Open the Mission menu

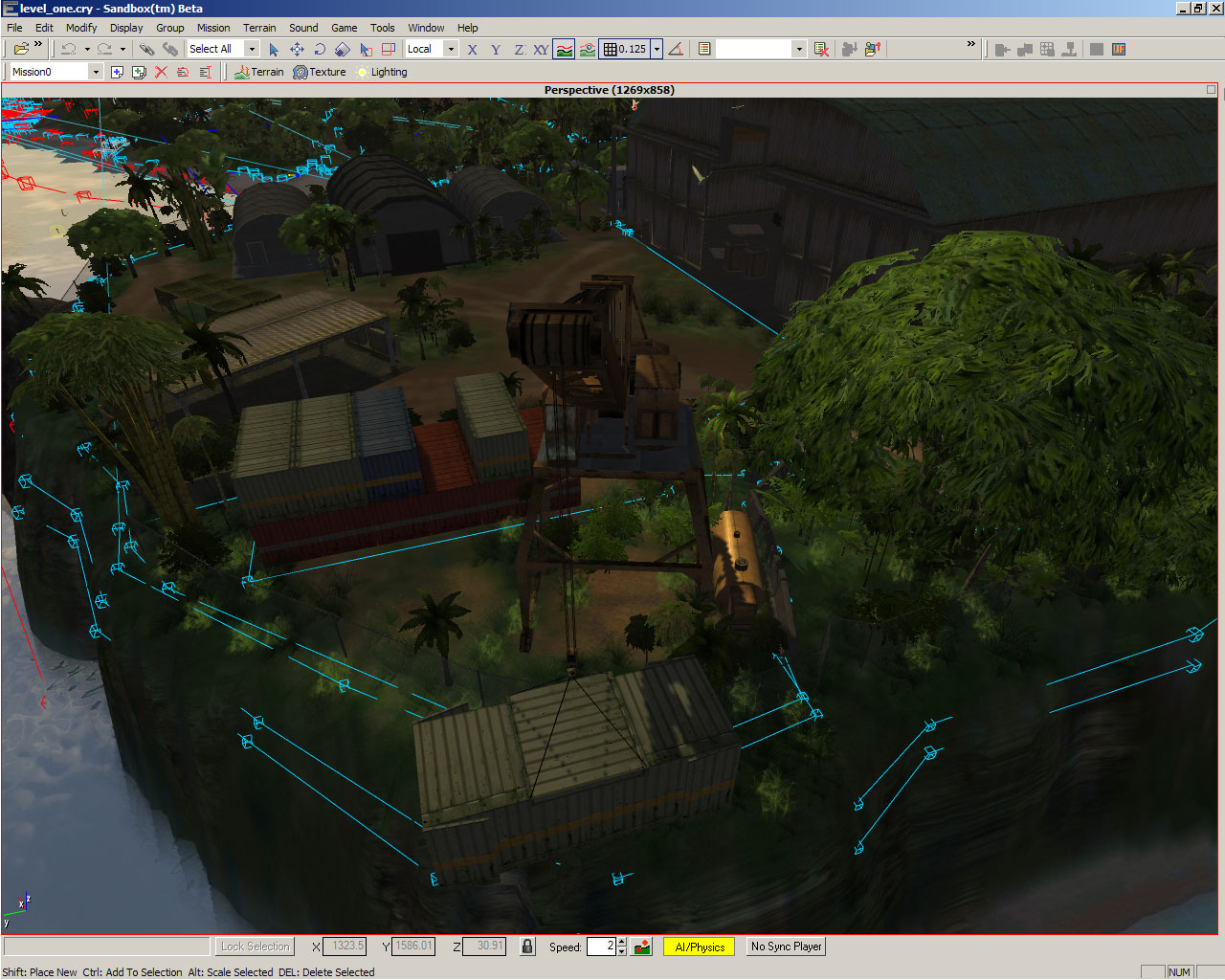point(213,28)
